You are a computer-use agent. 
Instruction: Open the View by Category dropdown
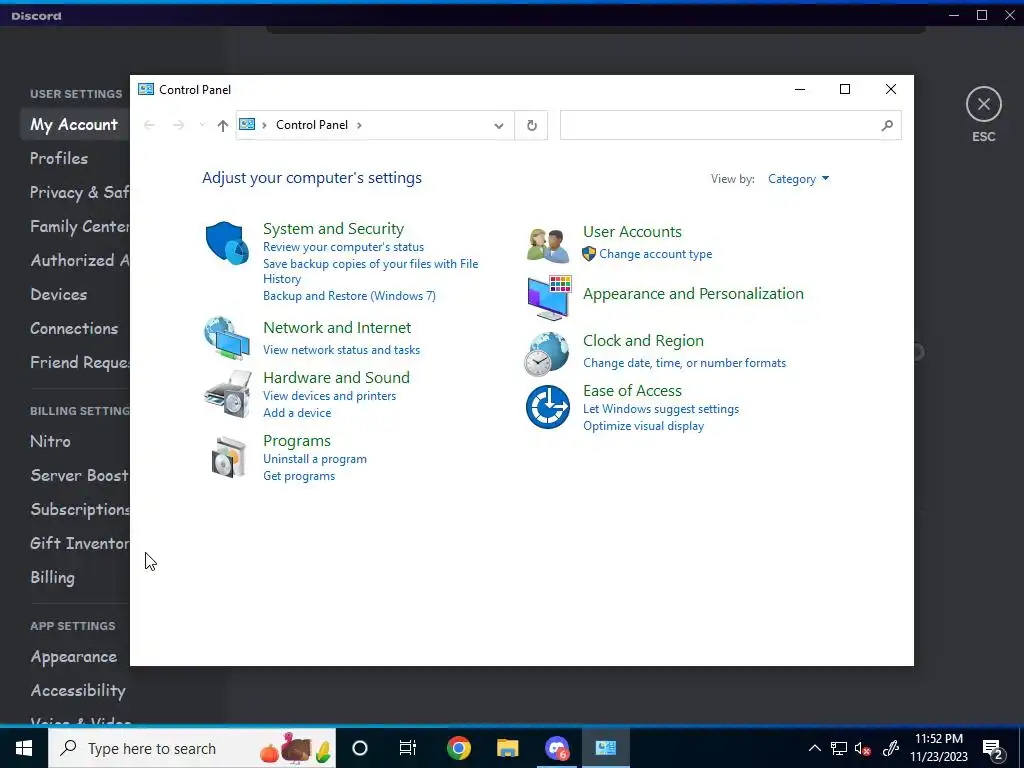(798, 179)
